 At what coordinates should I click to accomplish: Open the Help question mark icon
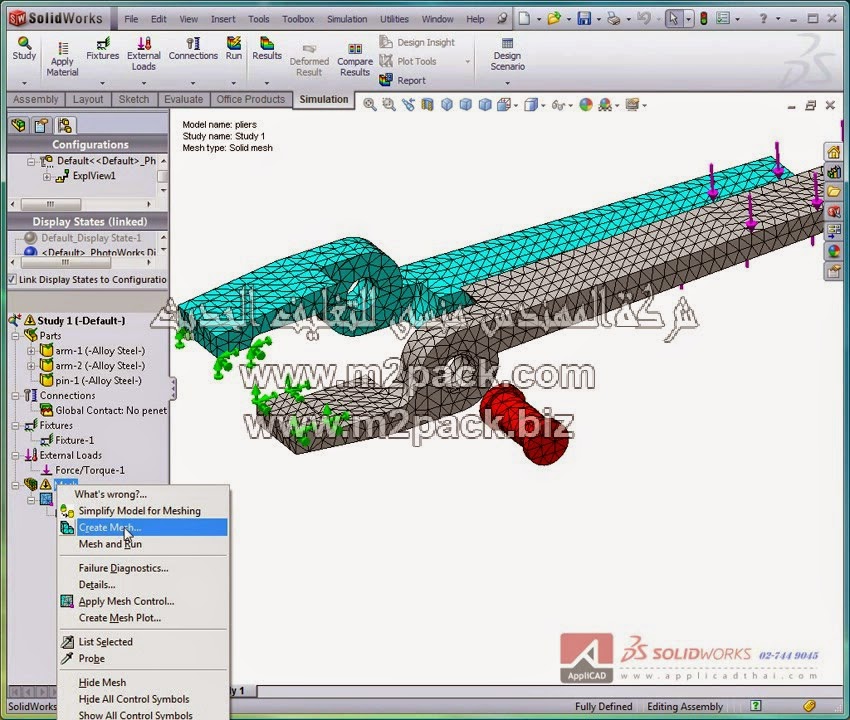coord(763,19)
